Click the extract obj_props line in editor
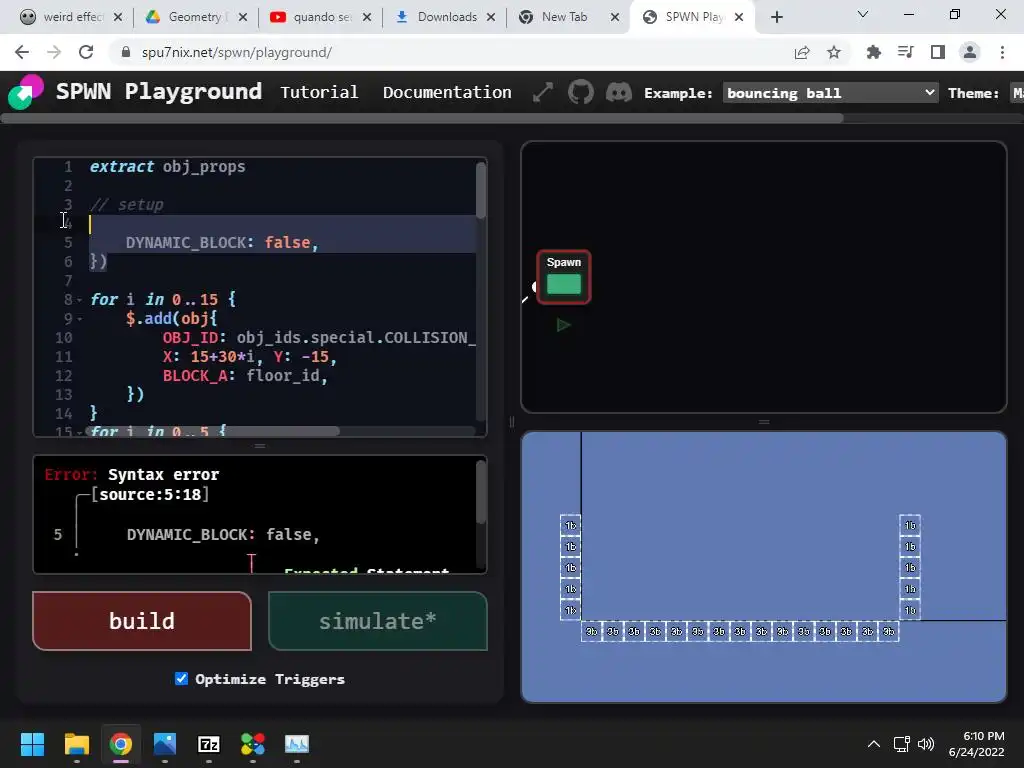This screenshot has height=768, width=1024. coord(167,167)
